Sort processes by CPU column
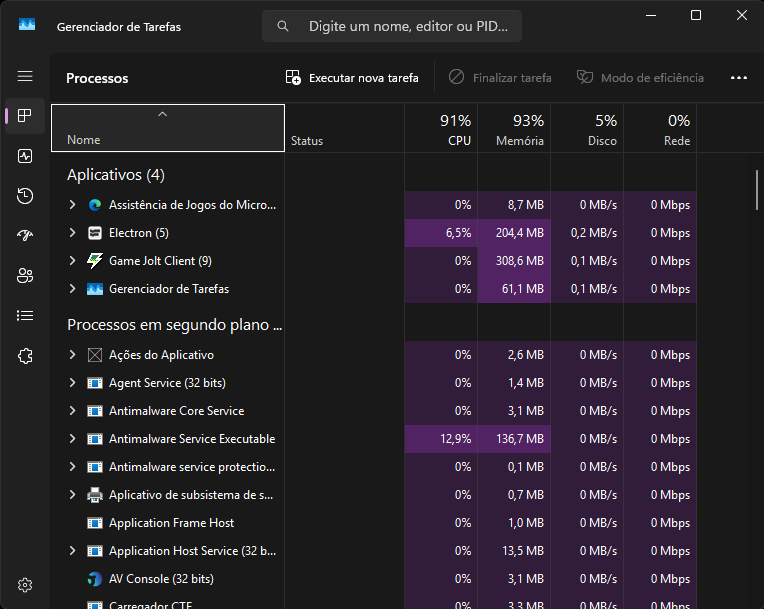The width and height of the screenshot is (764, 609). [x=441, y=130]
